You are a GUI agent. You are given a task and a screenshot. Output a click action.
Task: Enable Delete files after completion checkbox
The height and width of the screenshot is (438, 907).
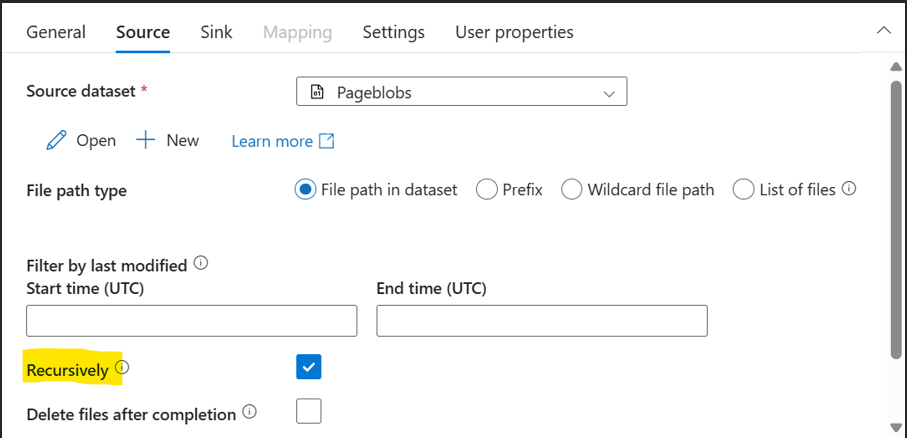[x=309, y=411]
